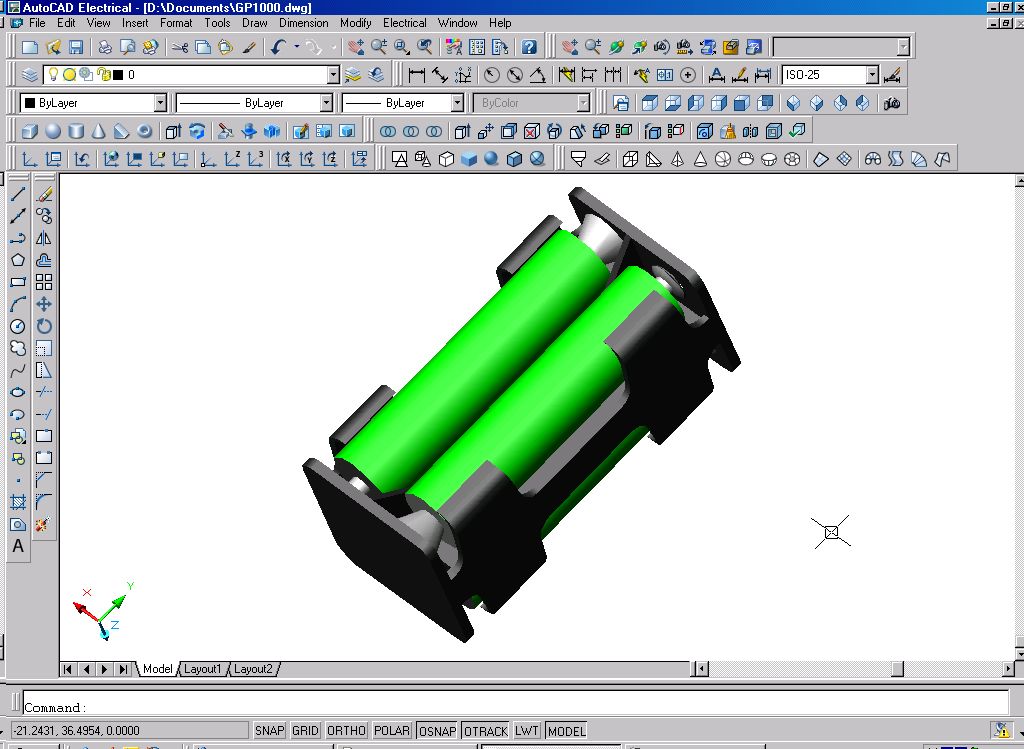Screen dimensions: 1024x749
Task: Select the Polygon draw tool
Action: pos(18,260)
